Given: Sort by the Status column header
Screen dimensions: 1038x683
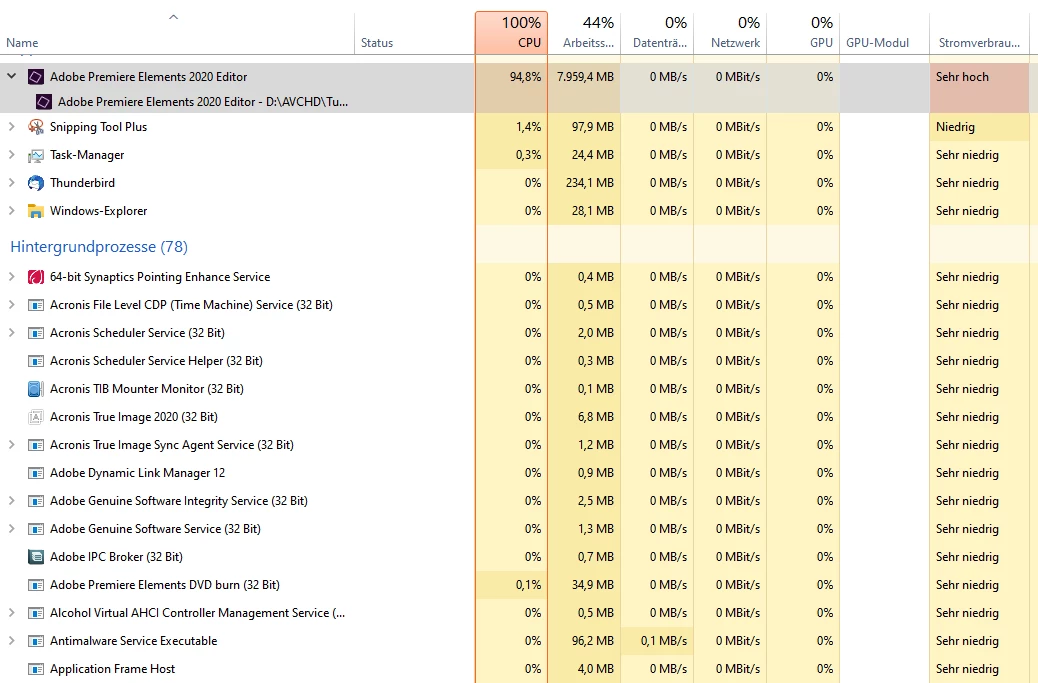Looking at the screenshot, I should 414,32.
